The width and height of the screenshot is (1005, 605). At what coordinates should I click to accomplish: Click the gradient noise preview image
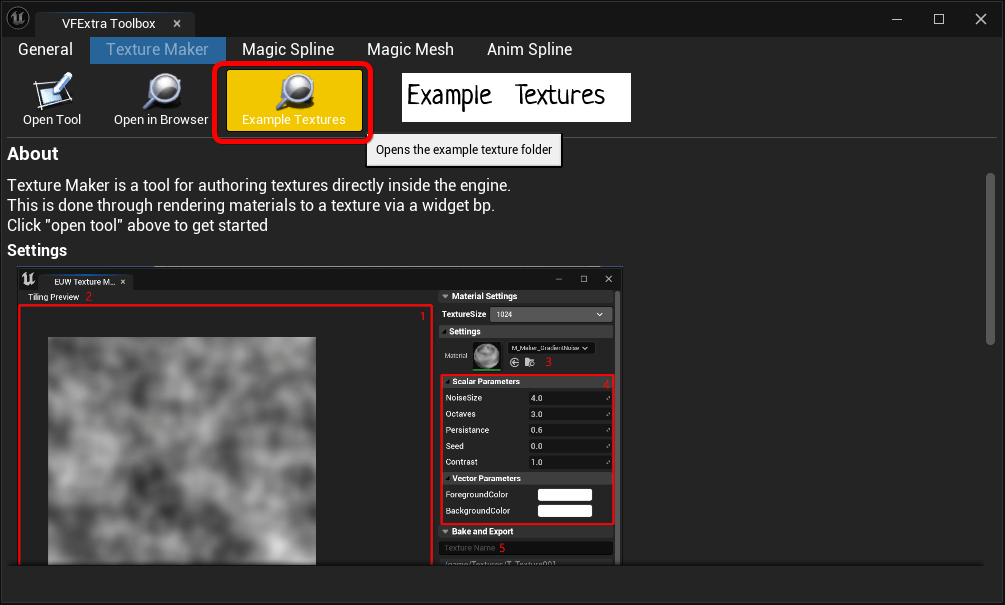(x=182, y=451)
